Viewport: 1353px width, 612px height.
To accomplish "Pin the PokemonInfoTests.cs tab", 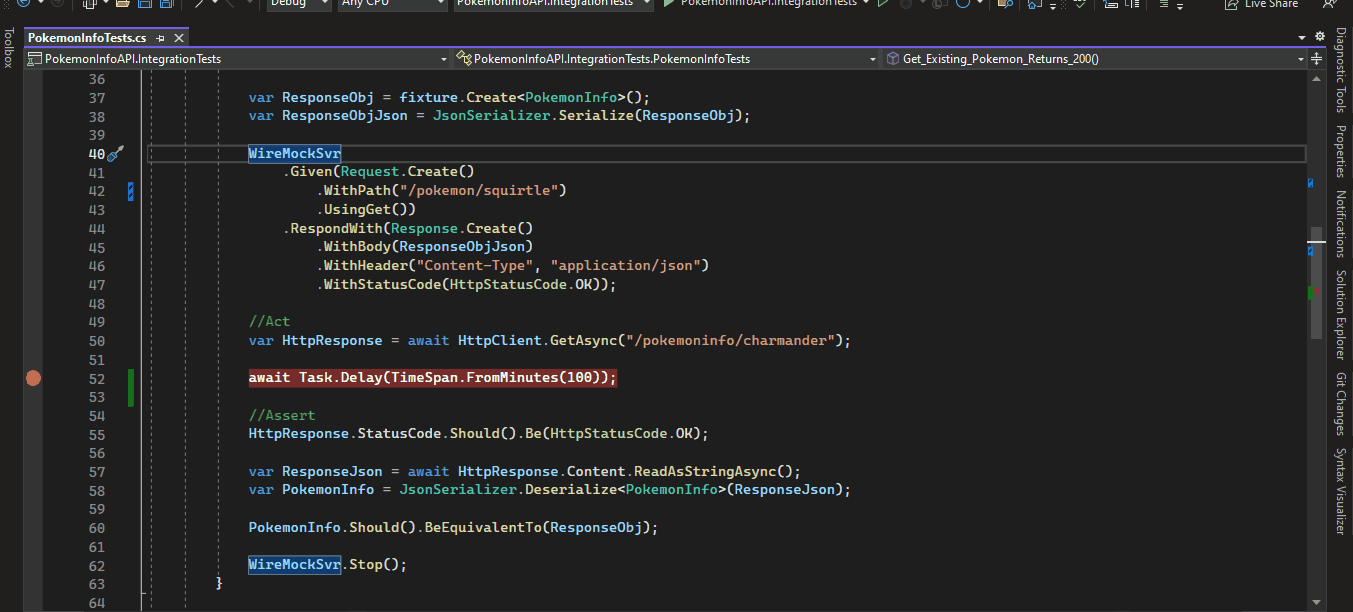I will 161,38.
